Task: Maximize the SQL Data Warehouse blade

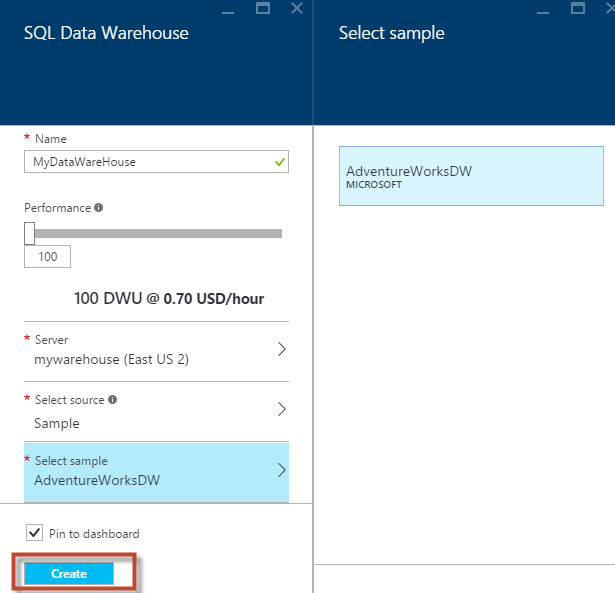Action: pyautogui.click(x=263, y=8)
